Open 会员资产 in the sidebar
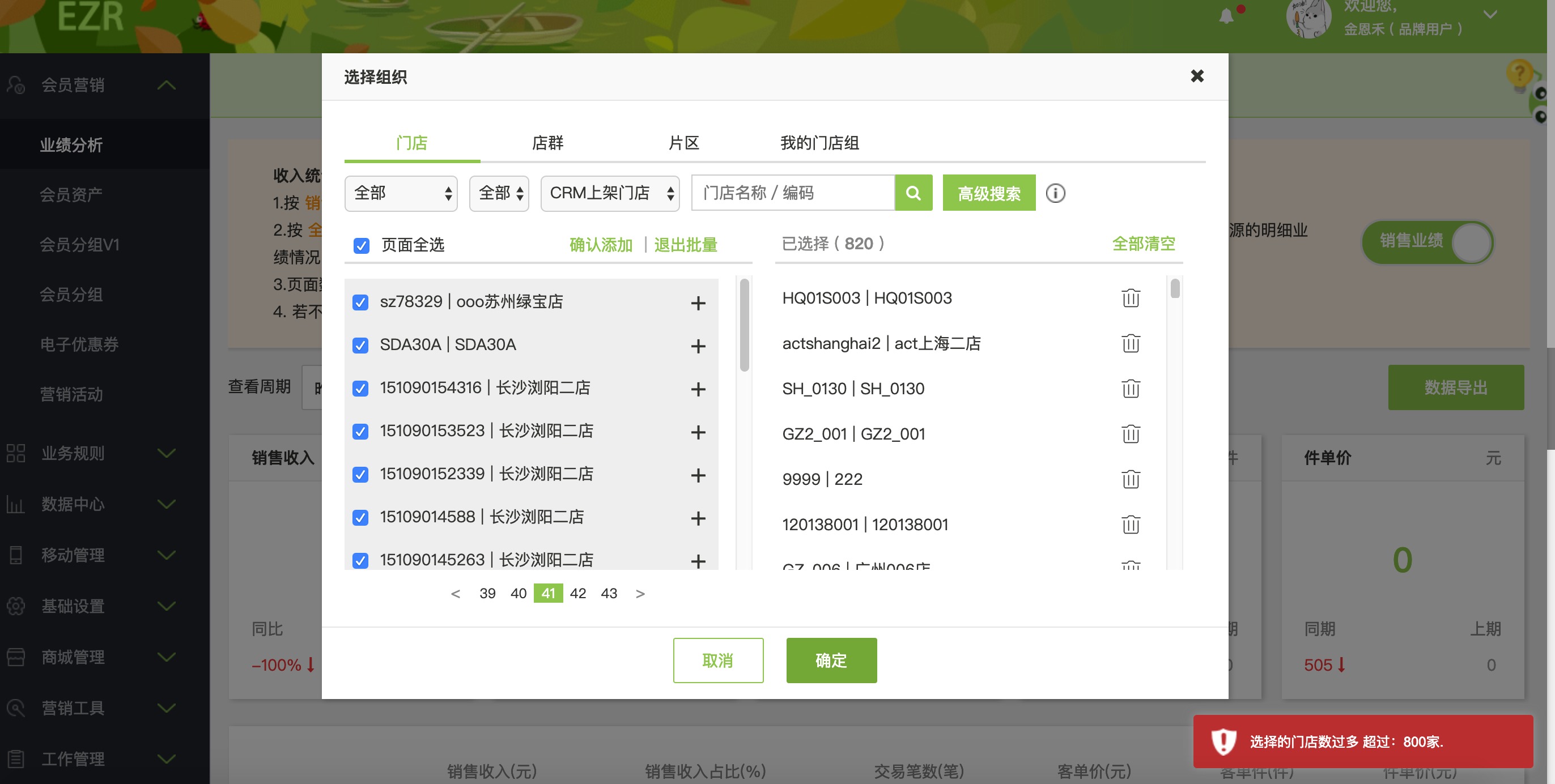This screenshot has height=784, width=1555. (x=71, y=194)
